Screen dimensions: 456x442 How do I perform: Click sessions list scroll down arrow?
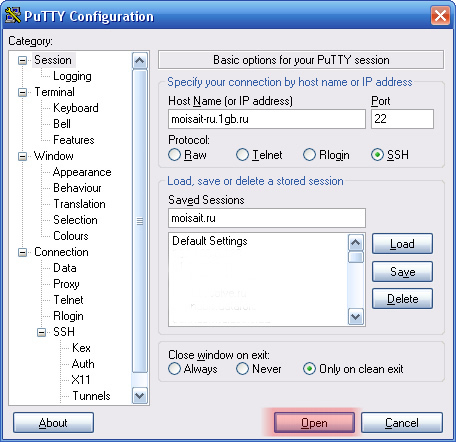click(x=355, y=316)
